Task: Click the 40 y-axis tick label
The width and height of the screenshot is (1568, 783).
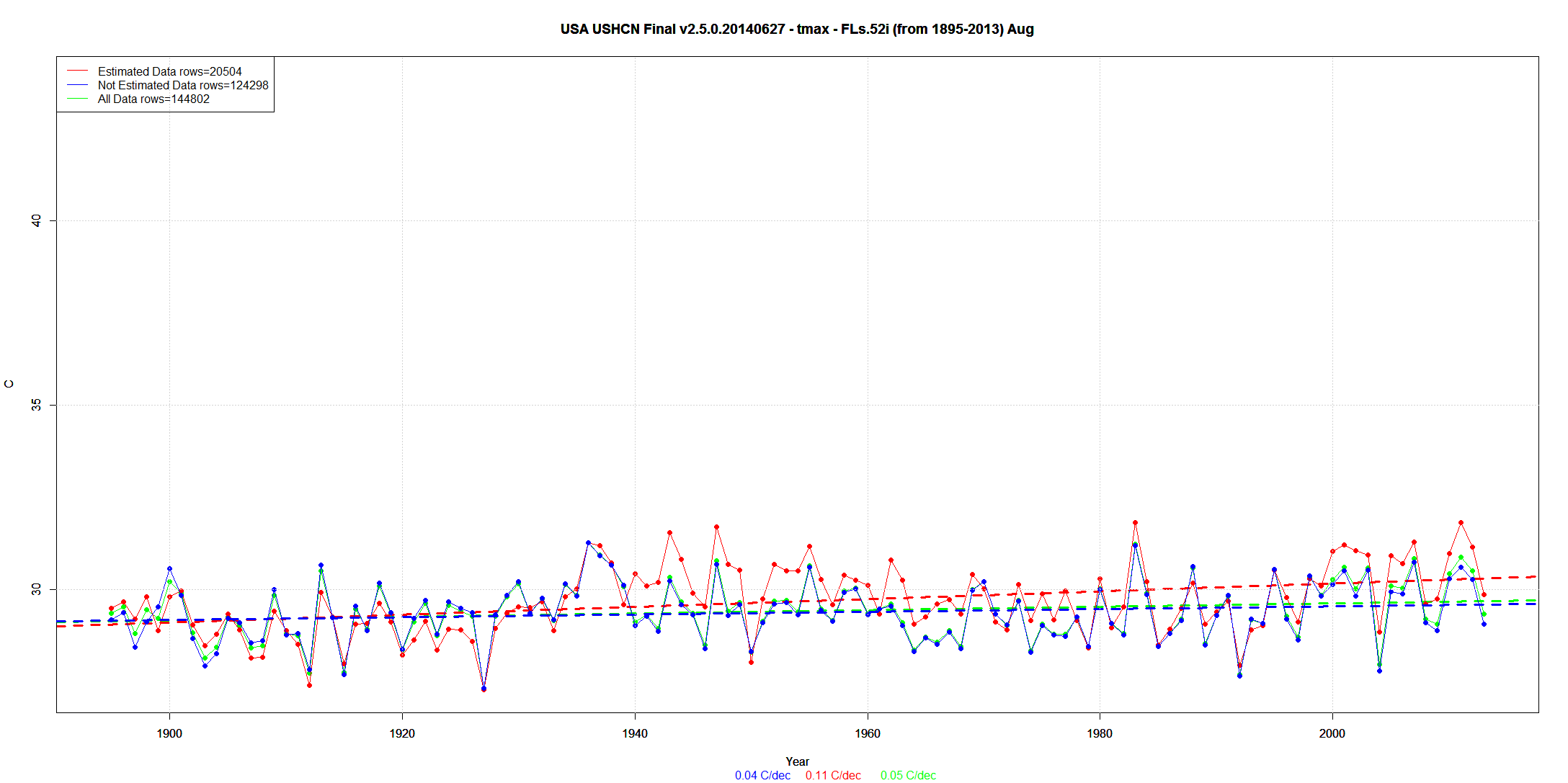Action: point(37,220)
